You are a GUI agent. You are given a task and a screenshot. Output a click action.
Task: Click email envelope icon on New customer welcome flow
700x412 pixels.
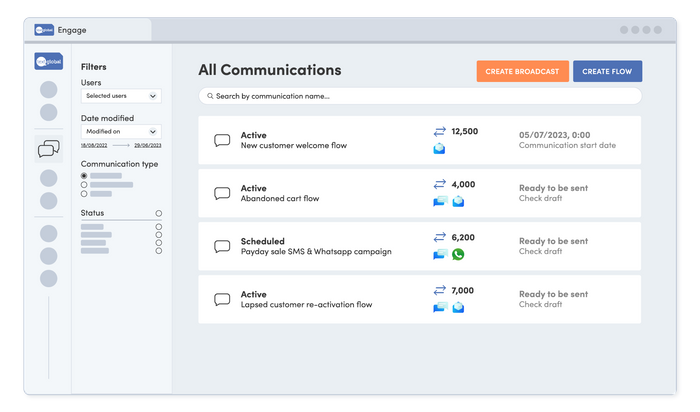pos(439,148)
